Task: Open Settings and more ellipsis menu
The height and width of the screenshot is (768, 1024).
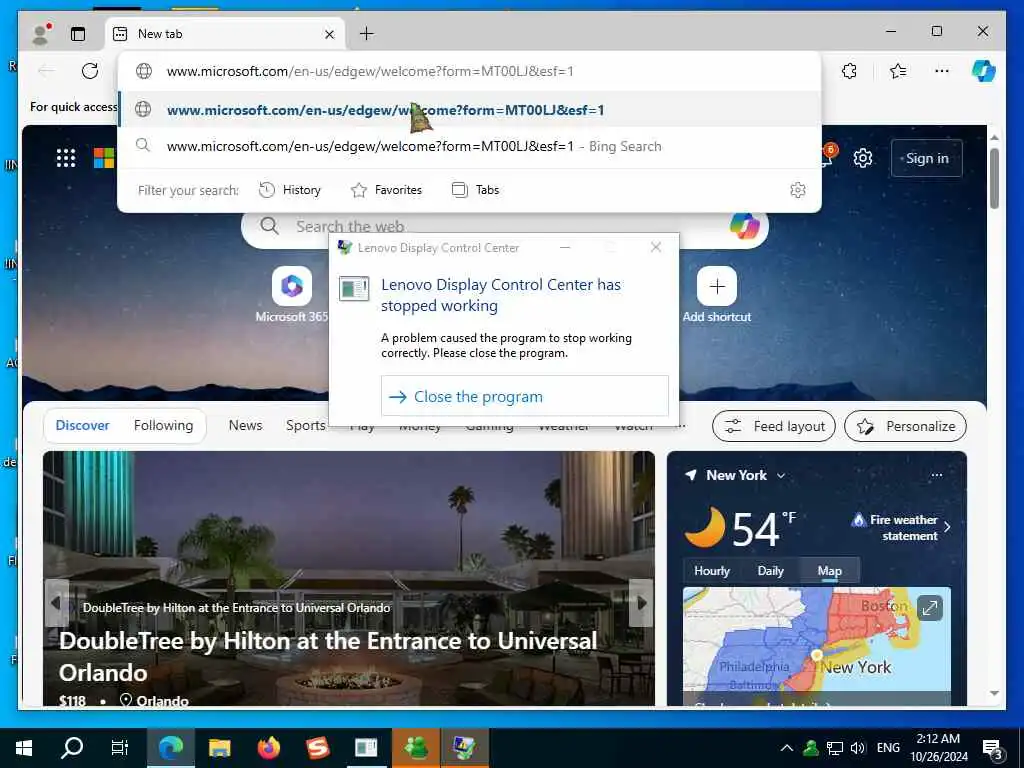Action: (942, 71)
